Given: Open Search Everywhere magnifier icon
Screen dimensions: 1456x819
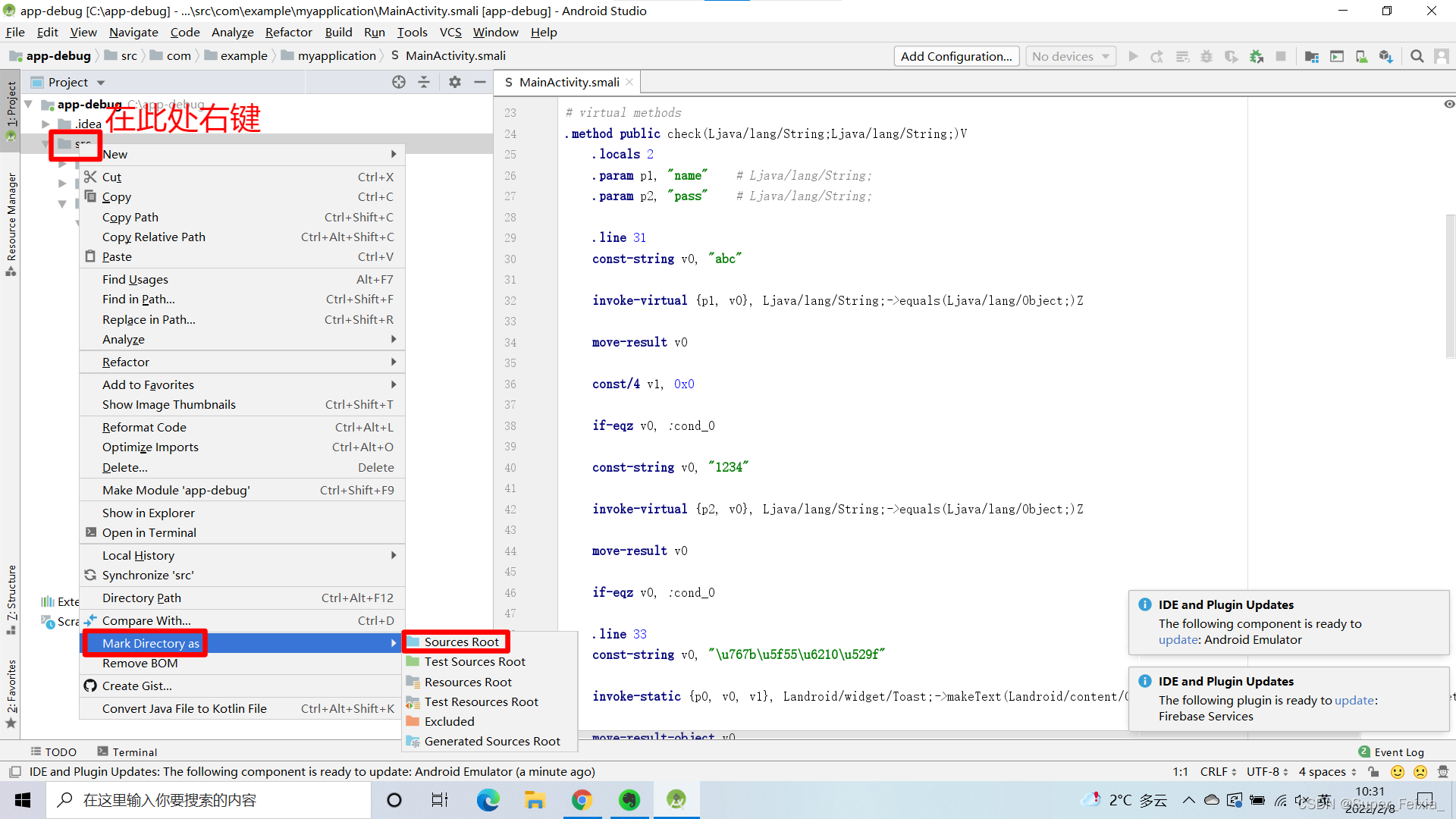Looking at the screenshot, I should pyautogui.click(x=1417, y=56).
